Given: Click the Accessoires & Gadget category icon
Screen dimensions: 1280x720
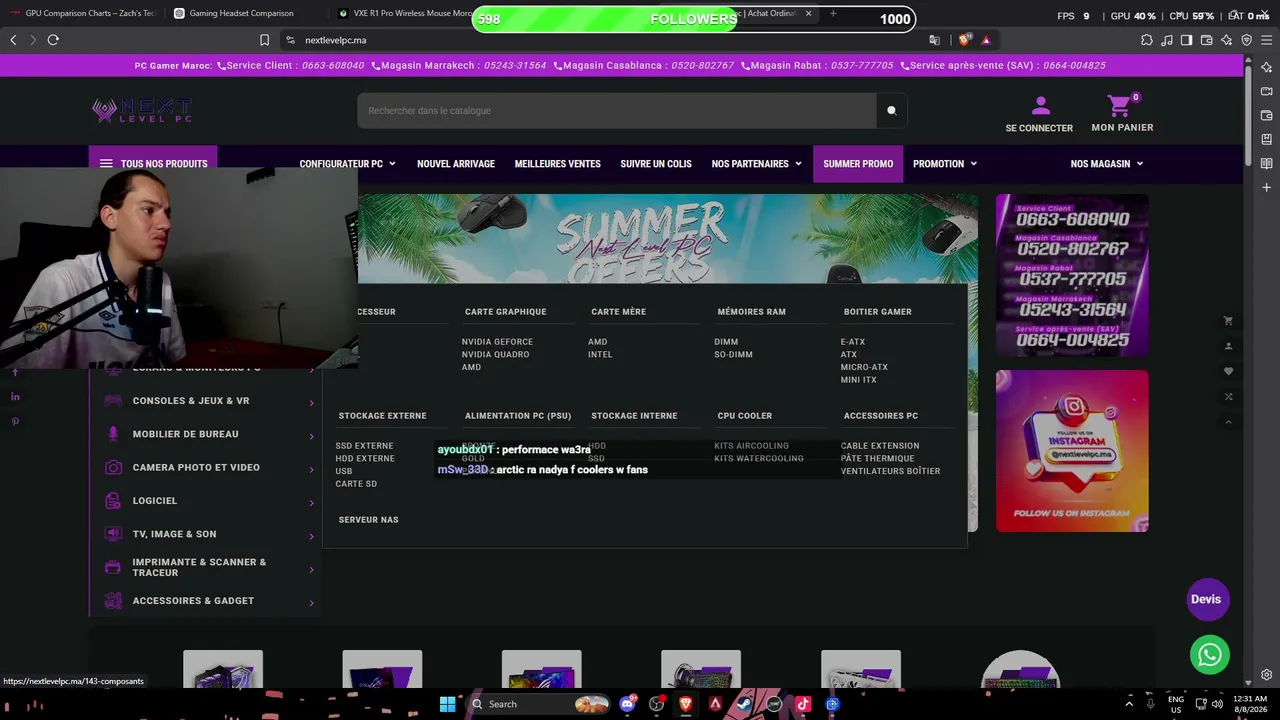Looking at the screenshot, I should tap(114, 601).
